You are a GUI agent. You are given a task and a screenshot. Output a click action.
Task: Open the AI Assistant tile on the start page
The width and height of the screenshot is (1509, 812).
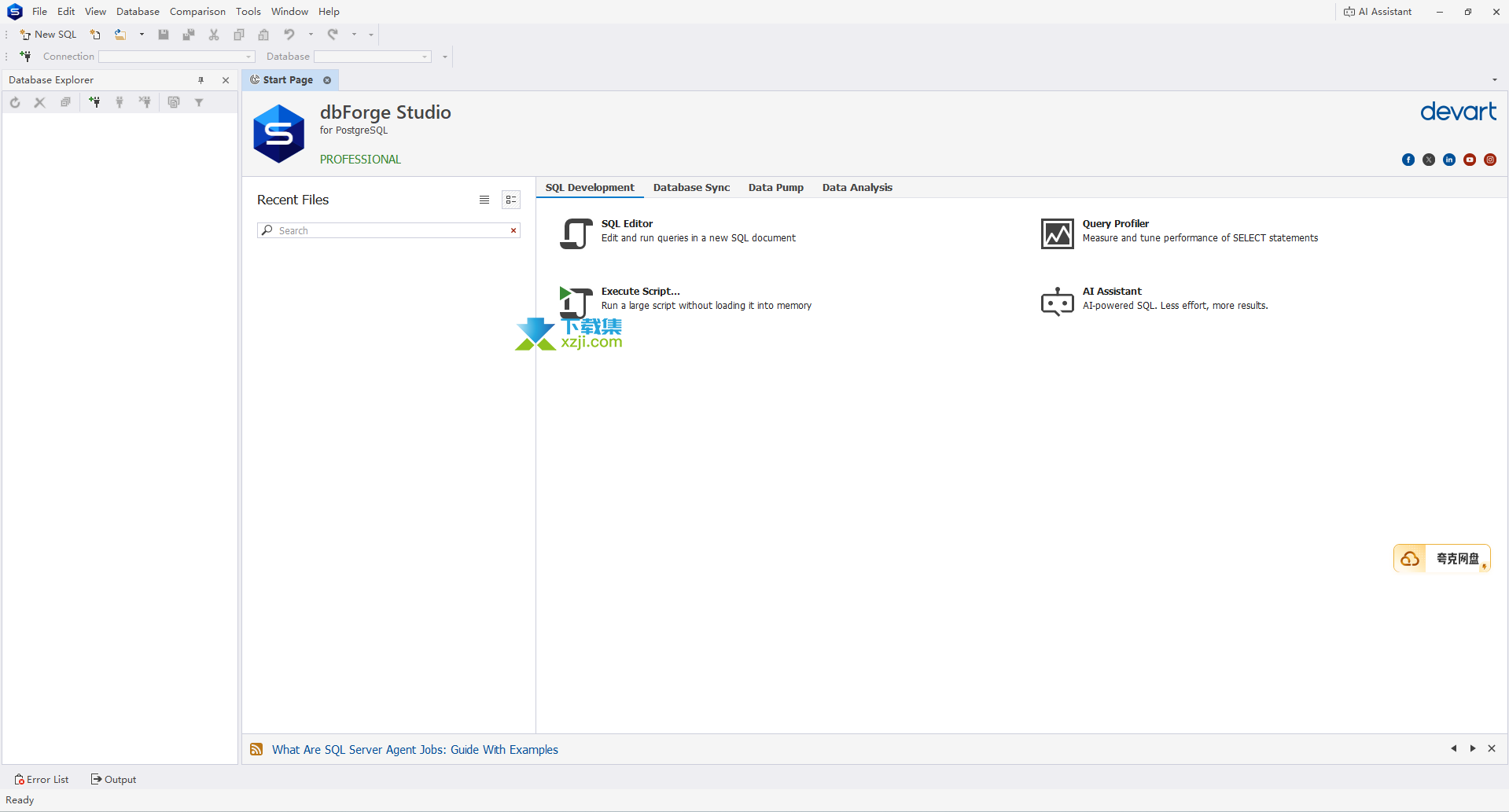[1111, 292]
